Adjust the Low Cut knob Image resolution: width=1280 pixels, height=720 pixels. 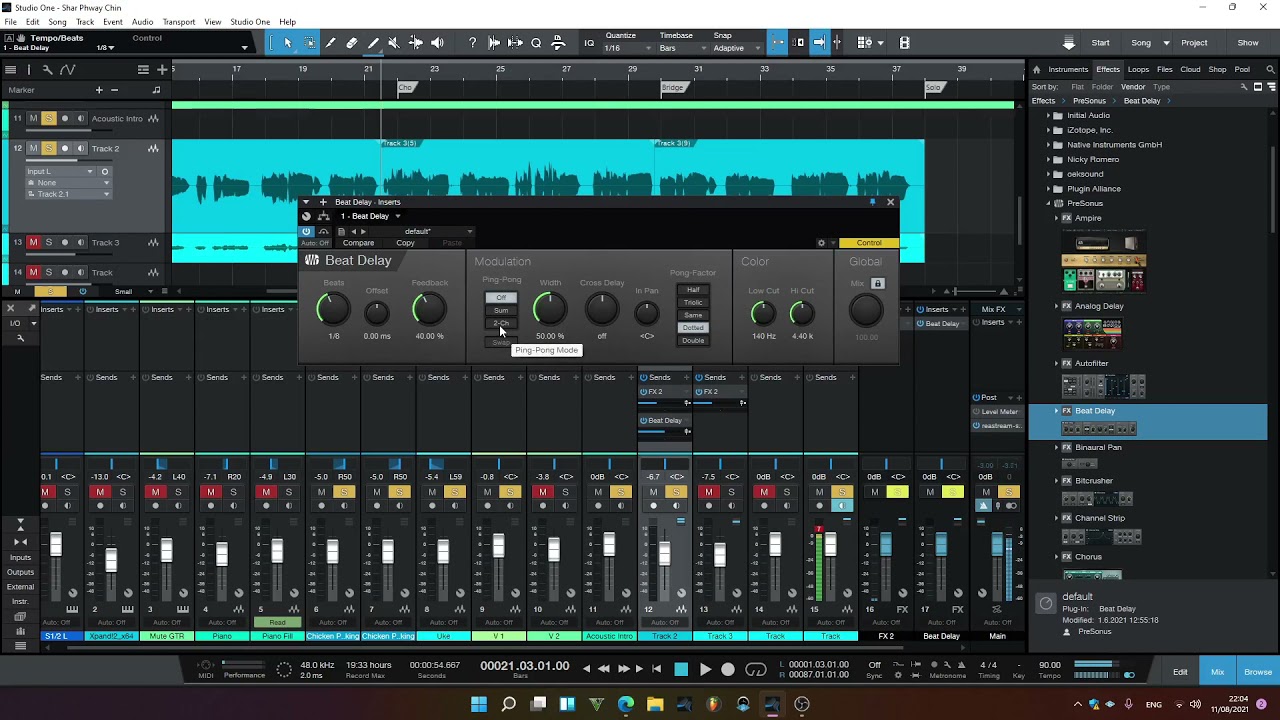[x=763, y=314]
